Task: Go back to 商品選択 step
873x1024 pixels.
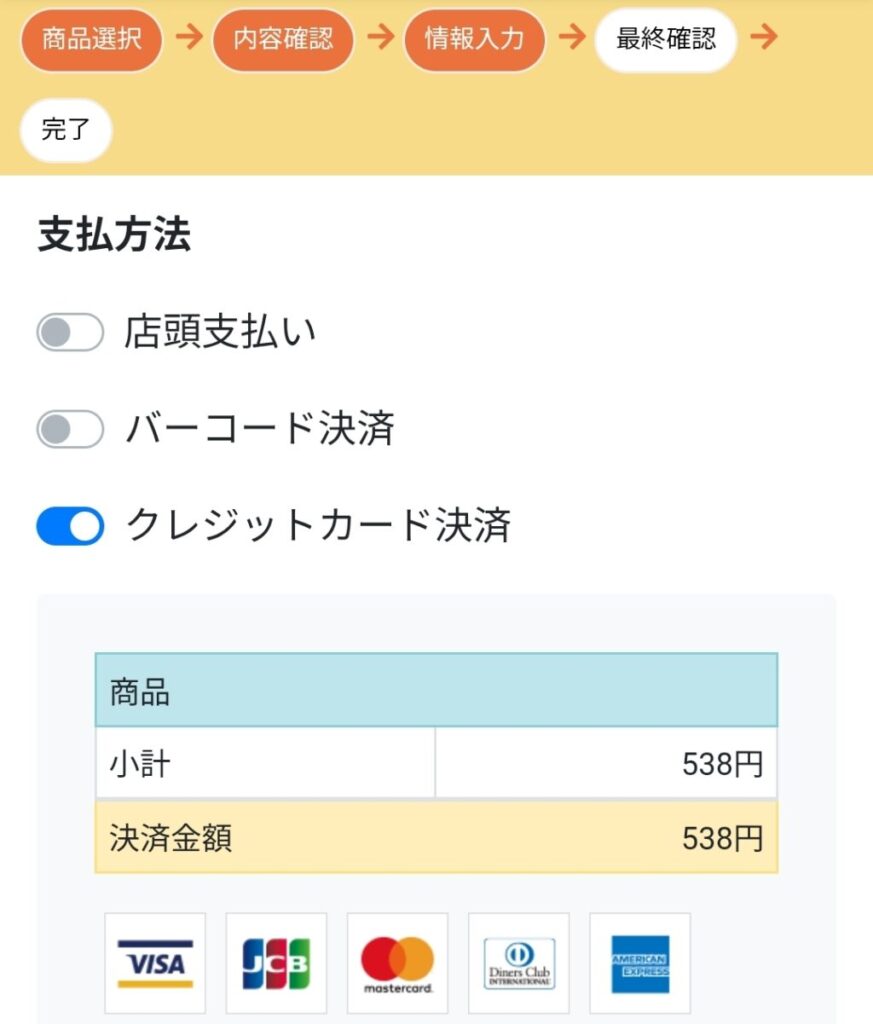Action: [x=91, y=40]
